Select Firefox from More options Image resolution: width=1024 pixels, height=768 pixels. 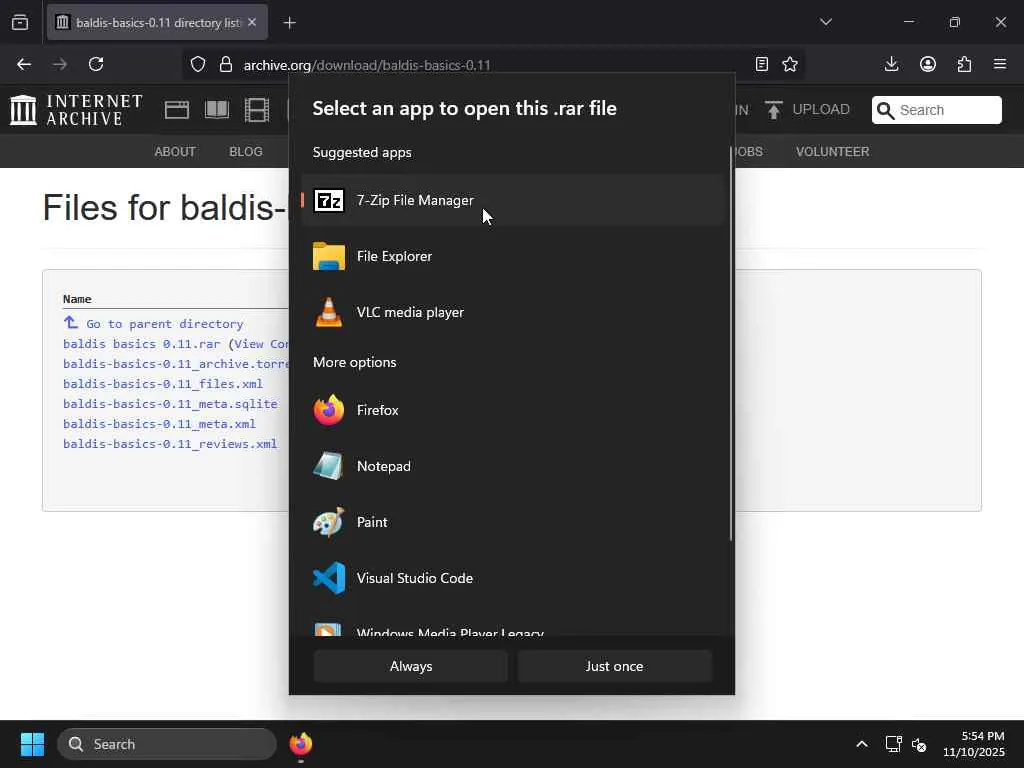pos(513,410)
